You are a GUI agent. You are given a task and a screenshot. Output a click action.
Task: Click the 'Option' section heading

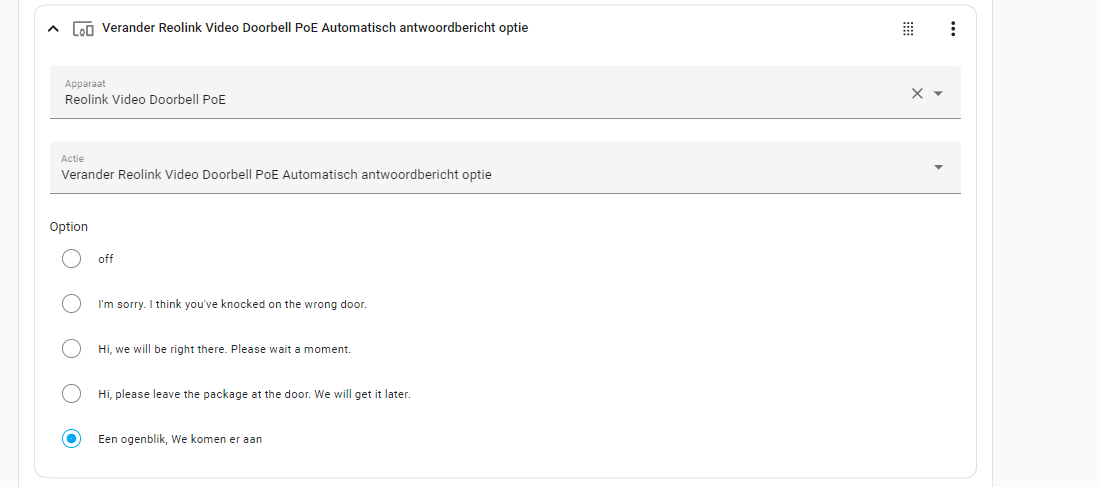(x=69, y=227)
